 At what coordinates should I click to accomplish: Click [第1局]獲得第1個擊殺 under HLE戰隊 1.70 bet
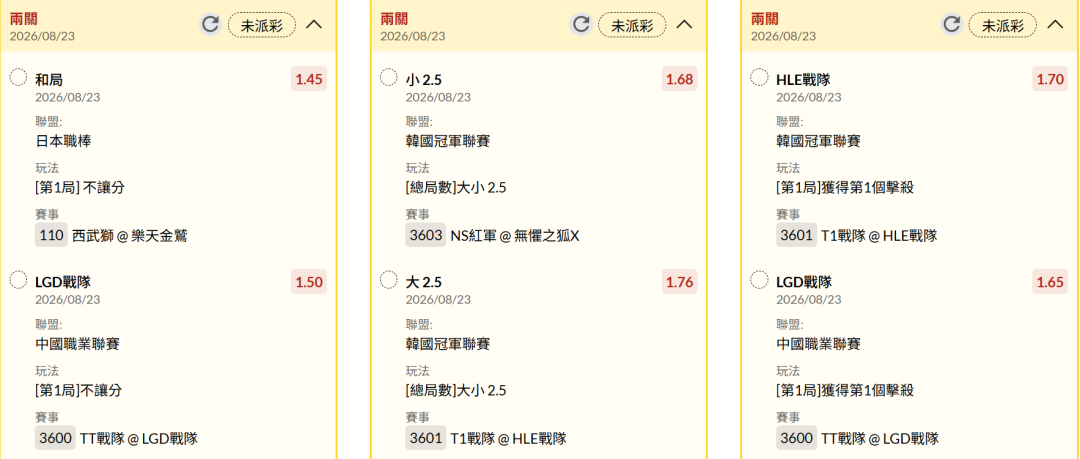pyautogui.click(x=845, y=187)
